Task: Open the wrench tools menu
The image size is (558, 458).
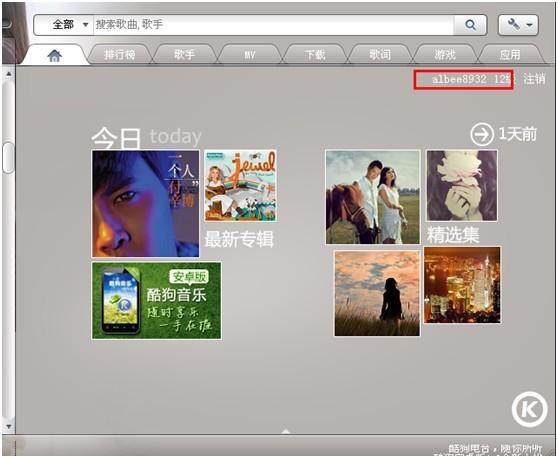Action: click(518, 25)
